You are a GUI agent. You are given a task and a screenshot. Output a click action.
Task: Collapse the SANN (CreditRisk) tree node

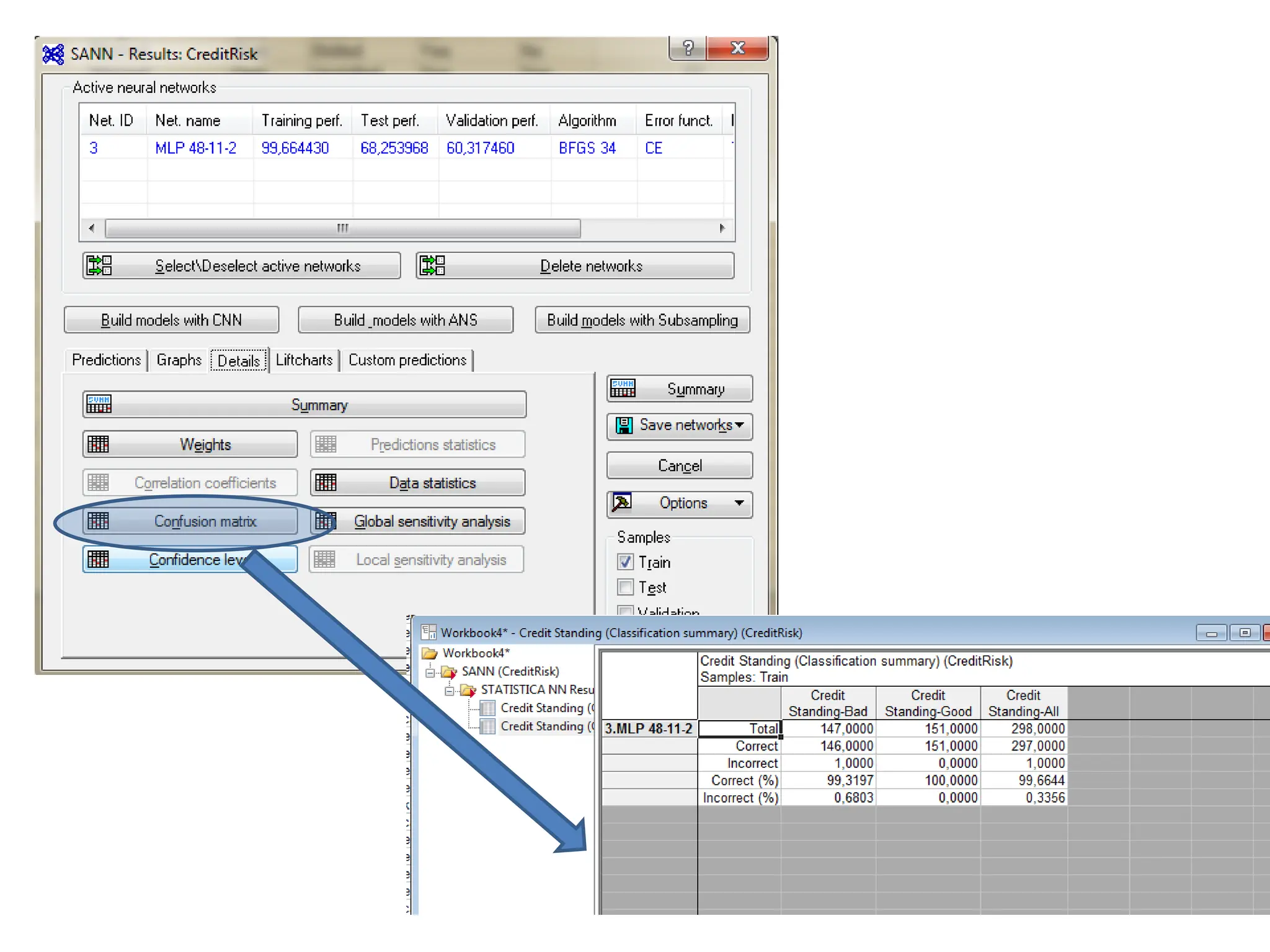(x=430, y=672)
